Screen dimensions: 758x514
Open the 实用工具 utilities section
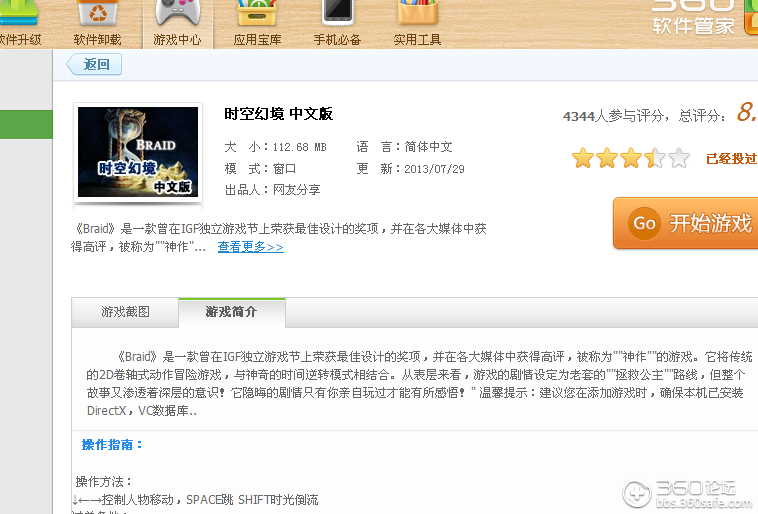[417, 24]
